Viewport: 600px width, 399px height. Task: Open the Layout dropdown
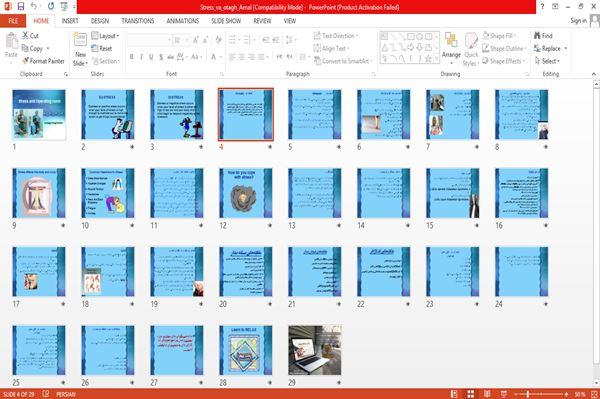point(105,36)
